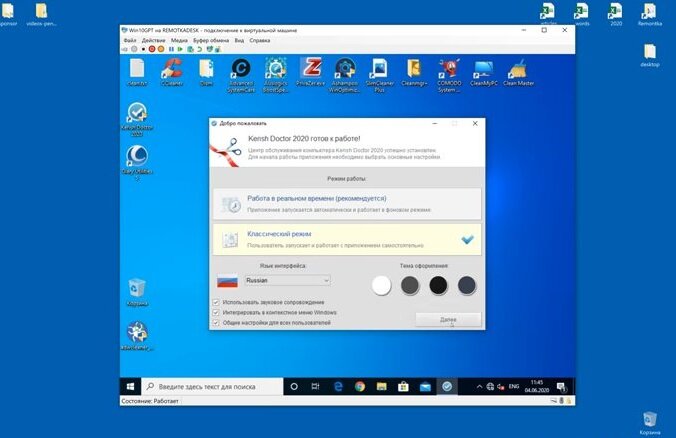The width and height of the screenshot is (676, 438).
Task: Click Kerish Doctor icon on VM taskbar
Action: tap(447, 387)
